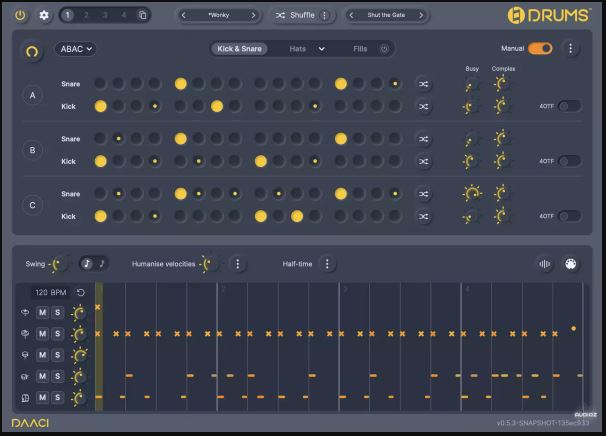Shuffle the section A Kick row

click(x=423, y=106)
